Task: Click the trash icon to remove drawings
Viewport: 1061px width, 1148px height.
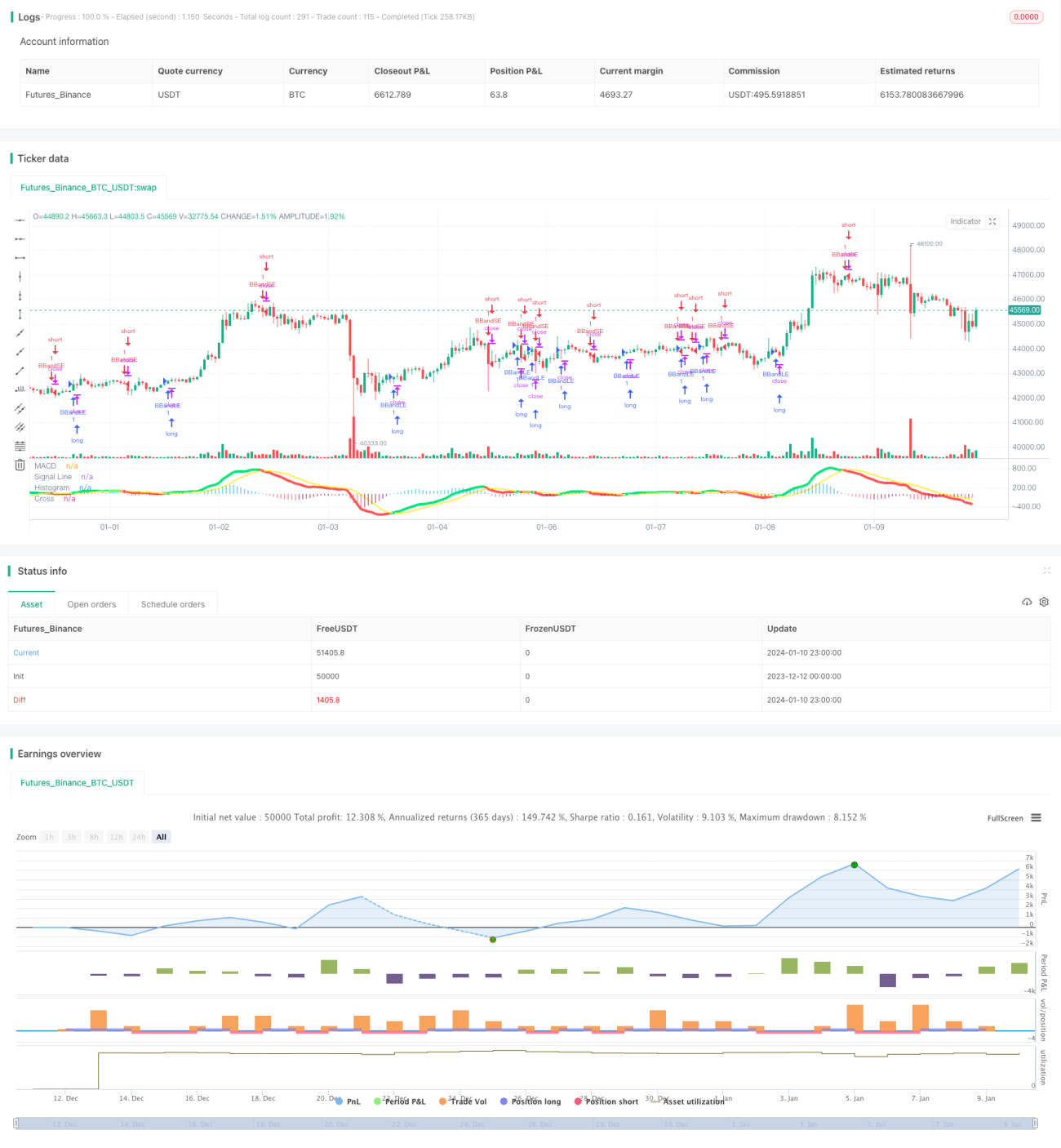Action: tap(20, 465)
